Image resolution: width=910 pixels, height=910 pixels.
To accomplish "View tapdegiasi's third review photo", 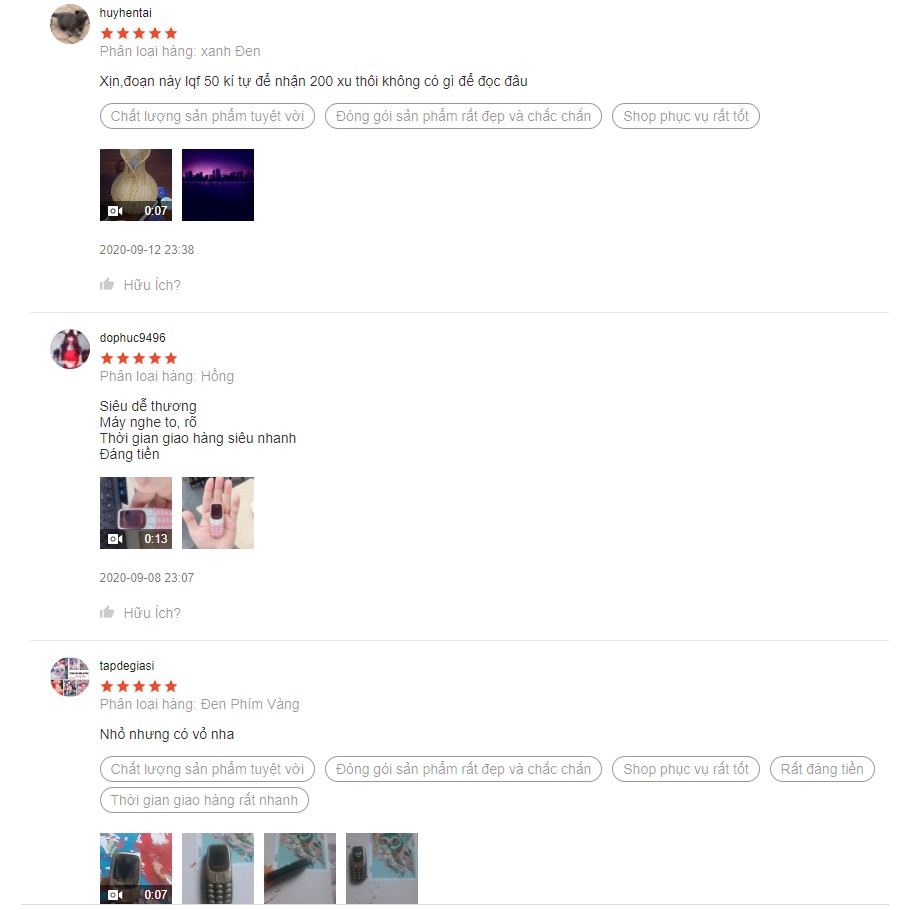I will coord(300,869).
